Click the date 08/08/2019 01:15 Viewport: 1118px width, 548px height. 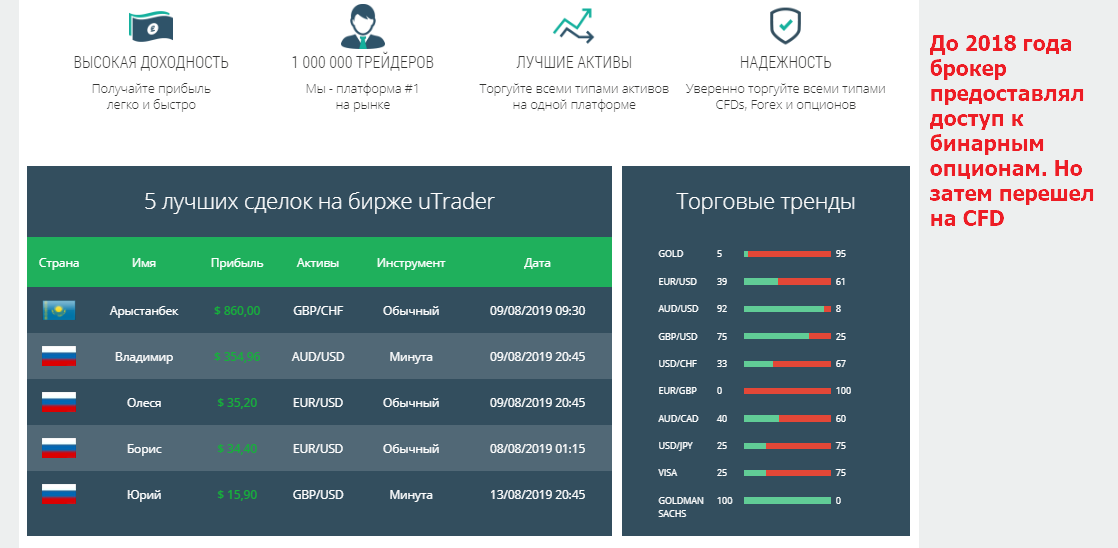pyautogui.click(x=538, y=449)
